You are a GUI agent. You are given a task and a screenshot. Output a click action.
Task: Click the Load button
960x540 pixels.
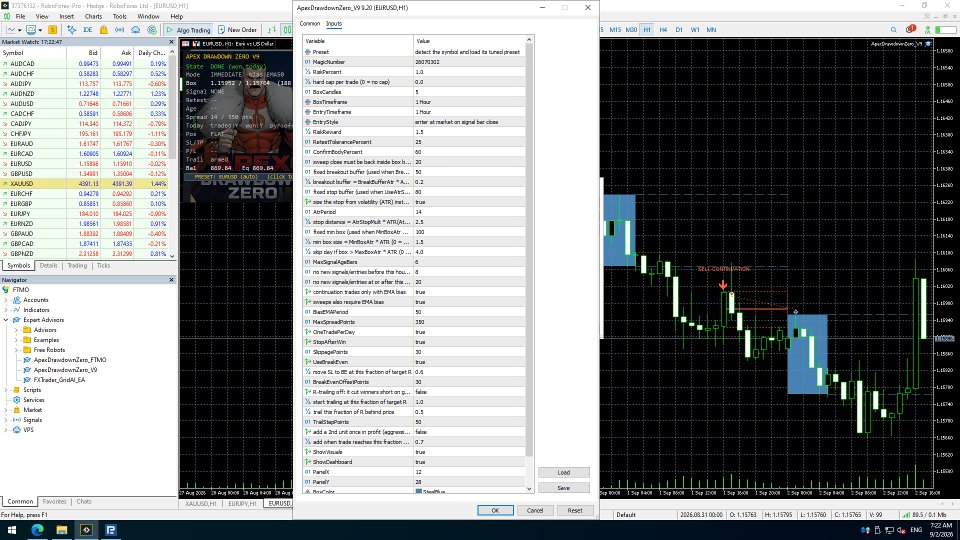coord(564,473)
